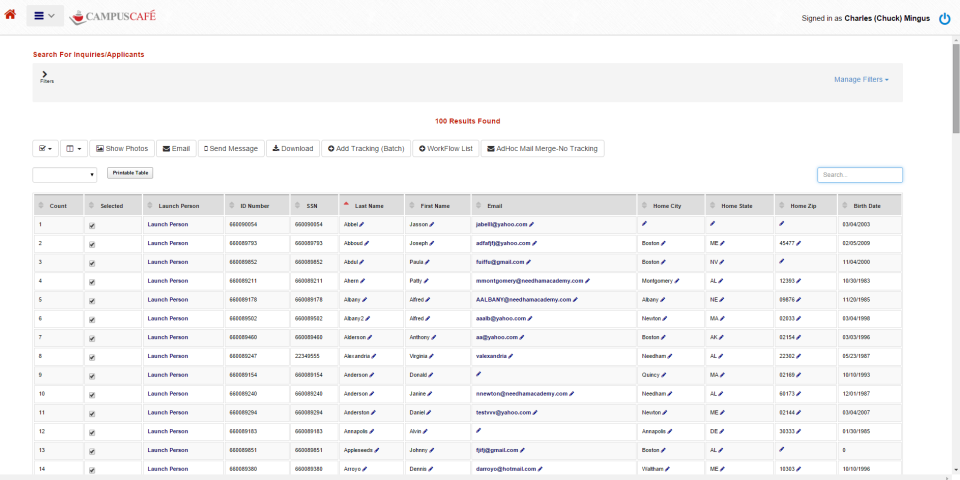Viewport: 960px width, 480px height.
Task: Click the Download button
Action: click(293, 149)
